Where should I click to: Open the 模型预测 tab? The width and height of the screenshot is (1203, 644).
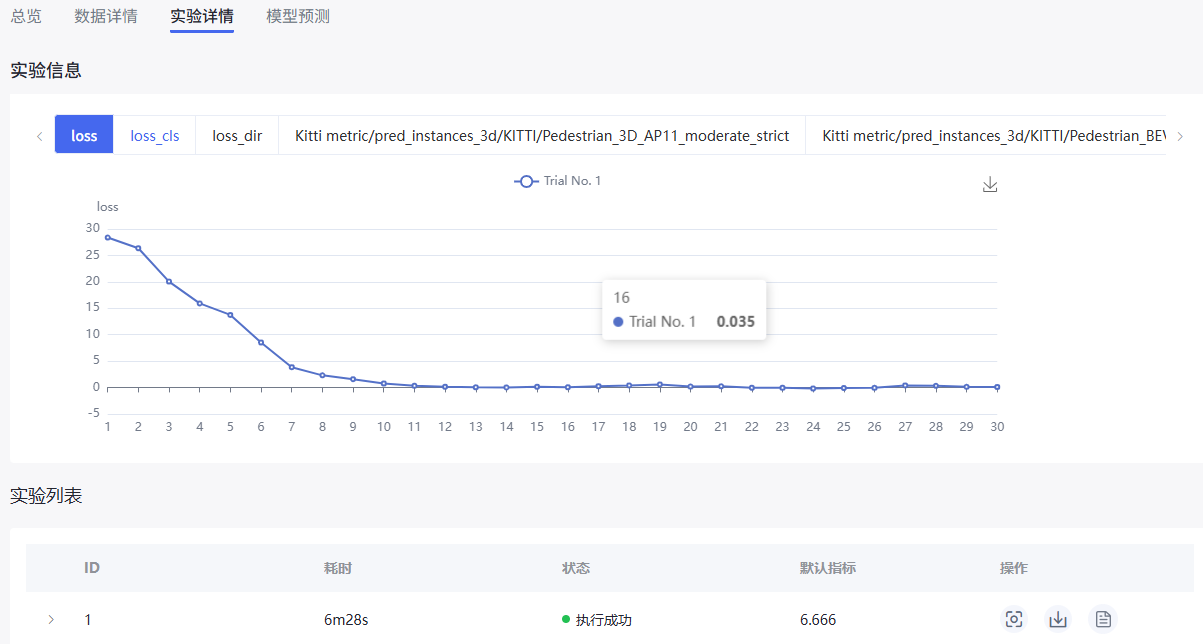[298, 16]
